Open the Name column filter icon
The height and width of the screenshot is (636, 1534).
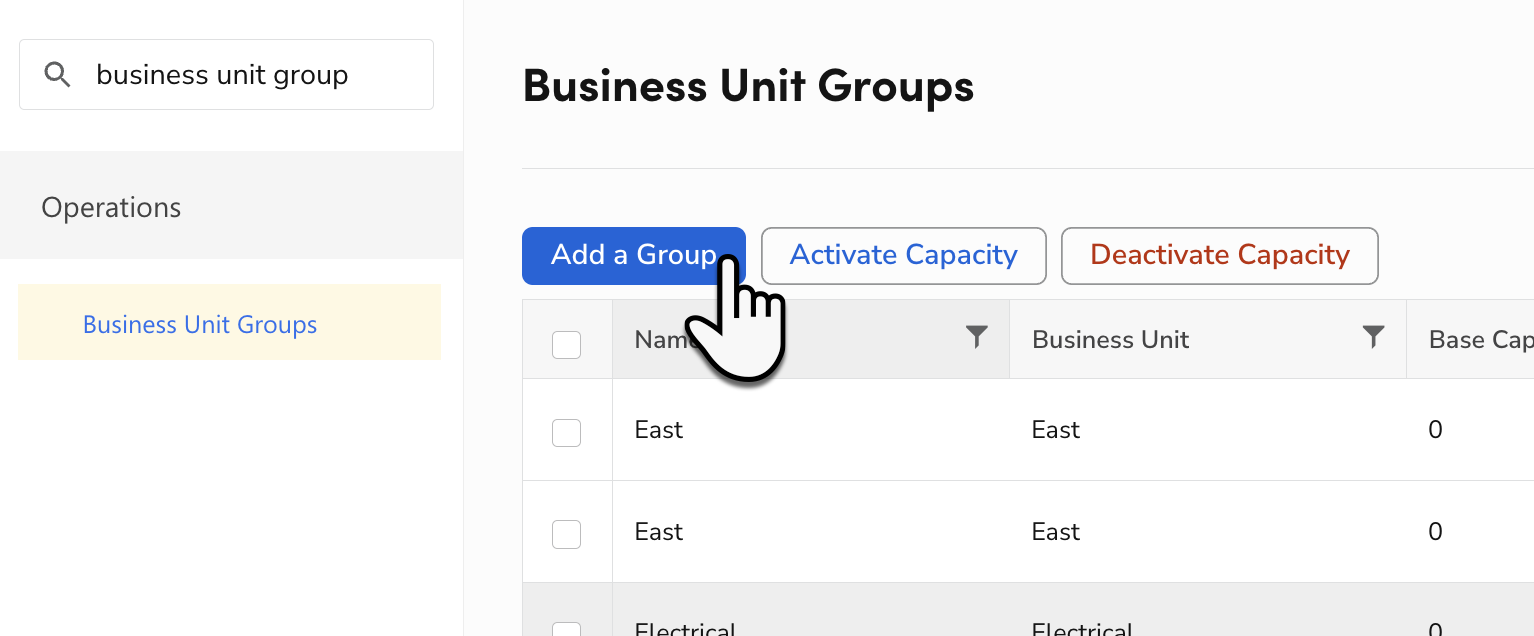point(976,337)
